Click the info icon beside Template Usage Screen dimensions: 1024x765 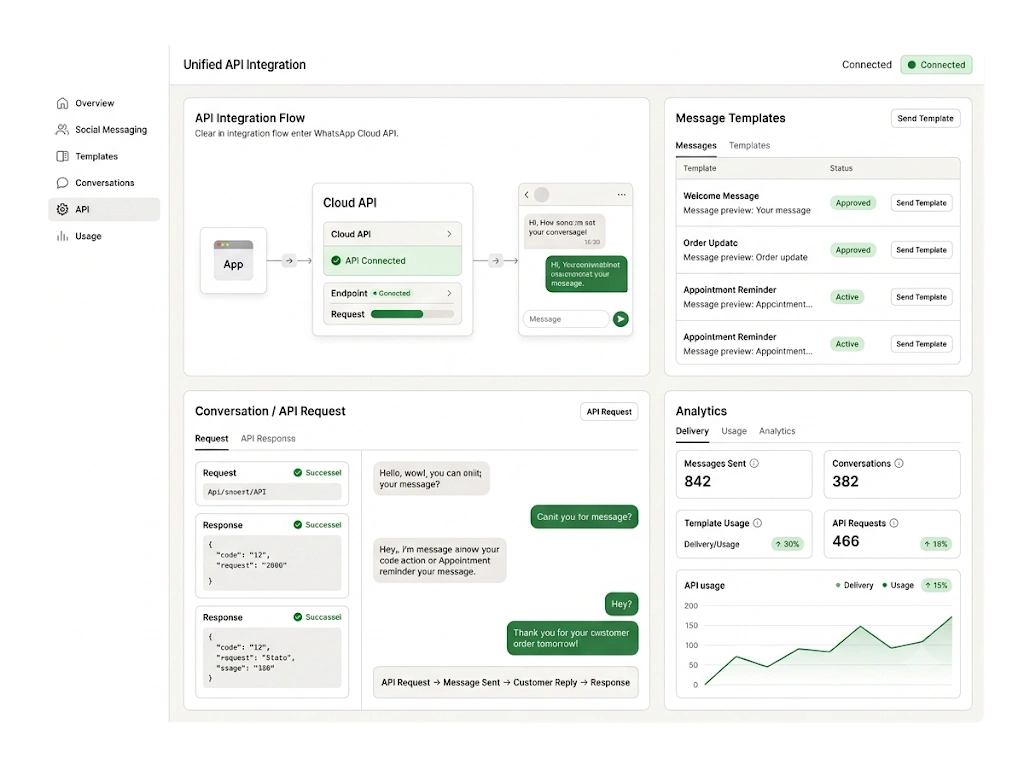click(x=758, y=523)
